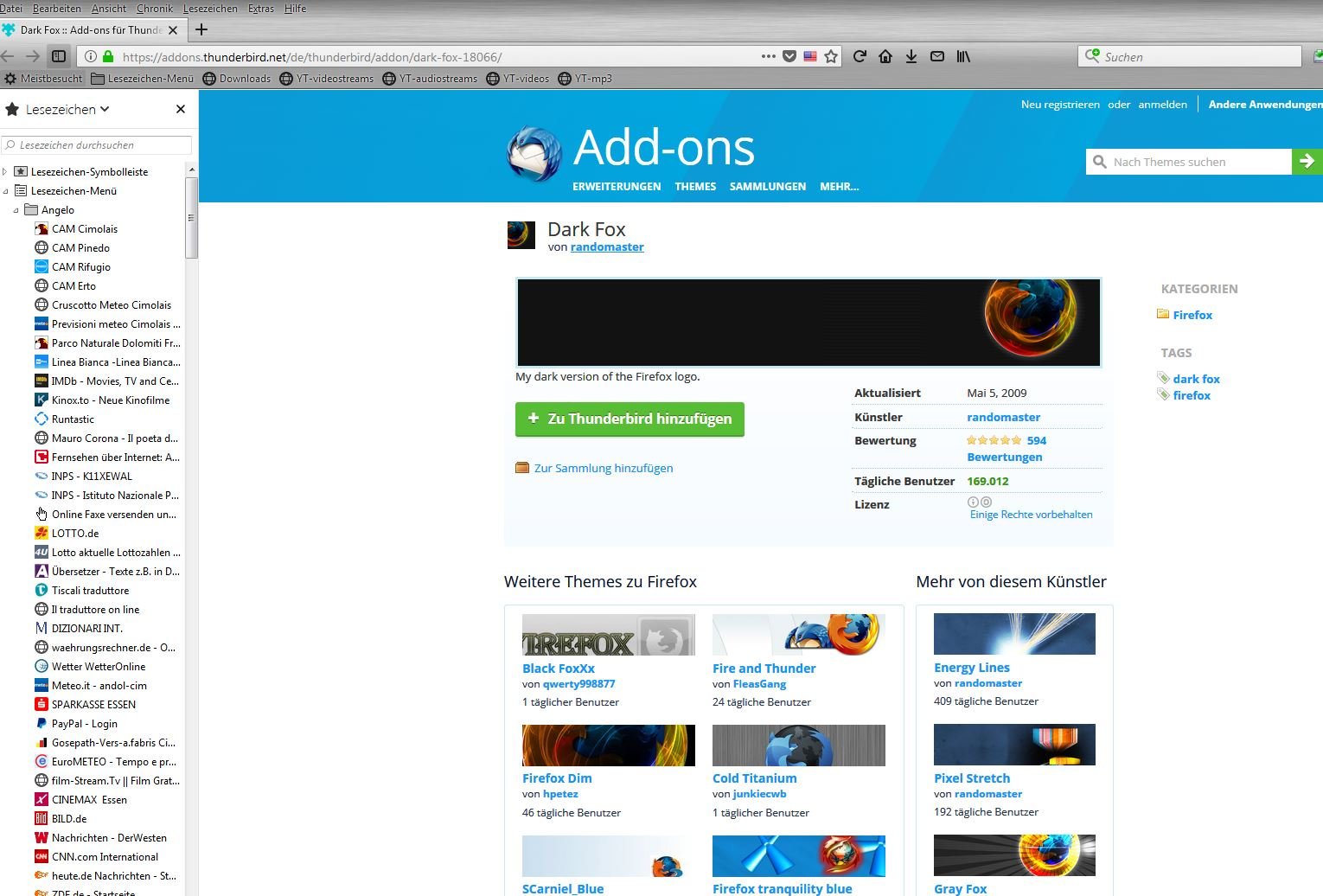Click Einige Rechte vorbehalten license link
This screenshot has width=1323, height=896.
pyautogui.click(x=1032, y=514)
